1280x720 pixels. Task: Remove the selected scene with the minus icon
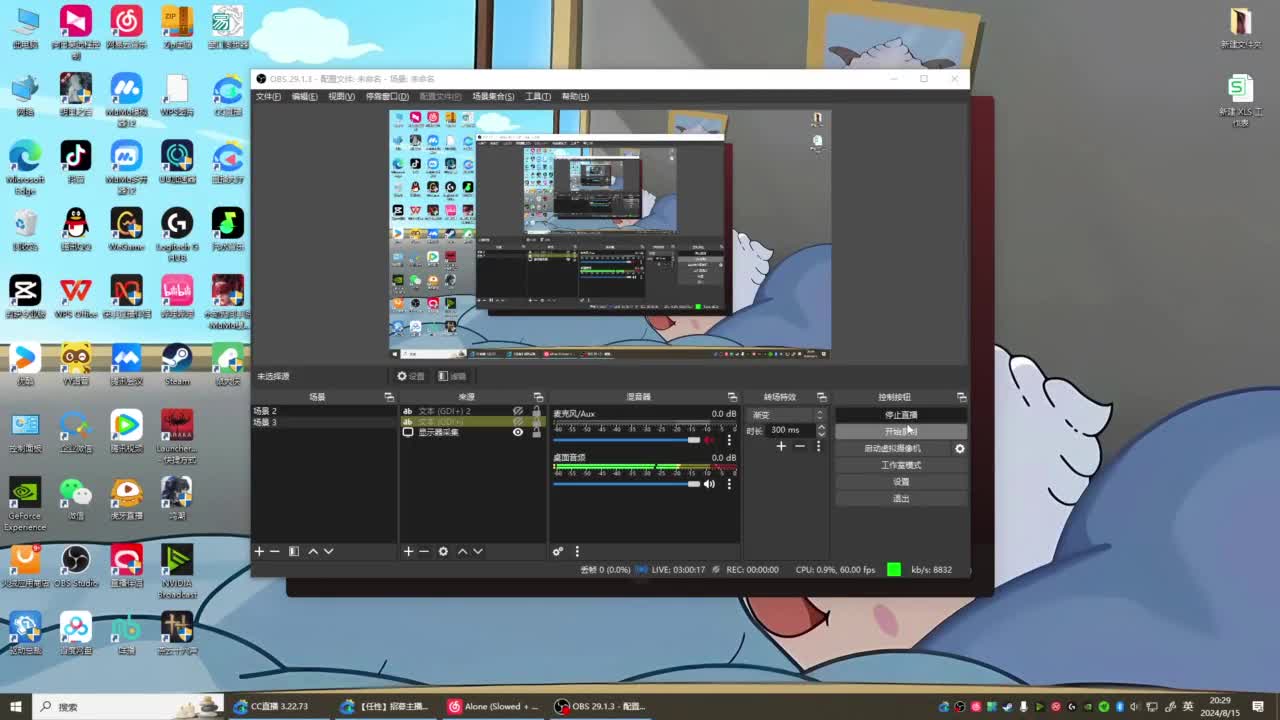click(275, 551)
